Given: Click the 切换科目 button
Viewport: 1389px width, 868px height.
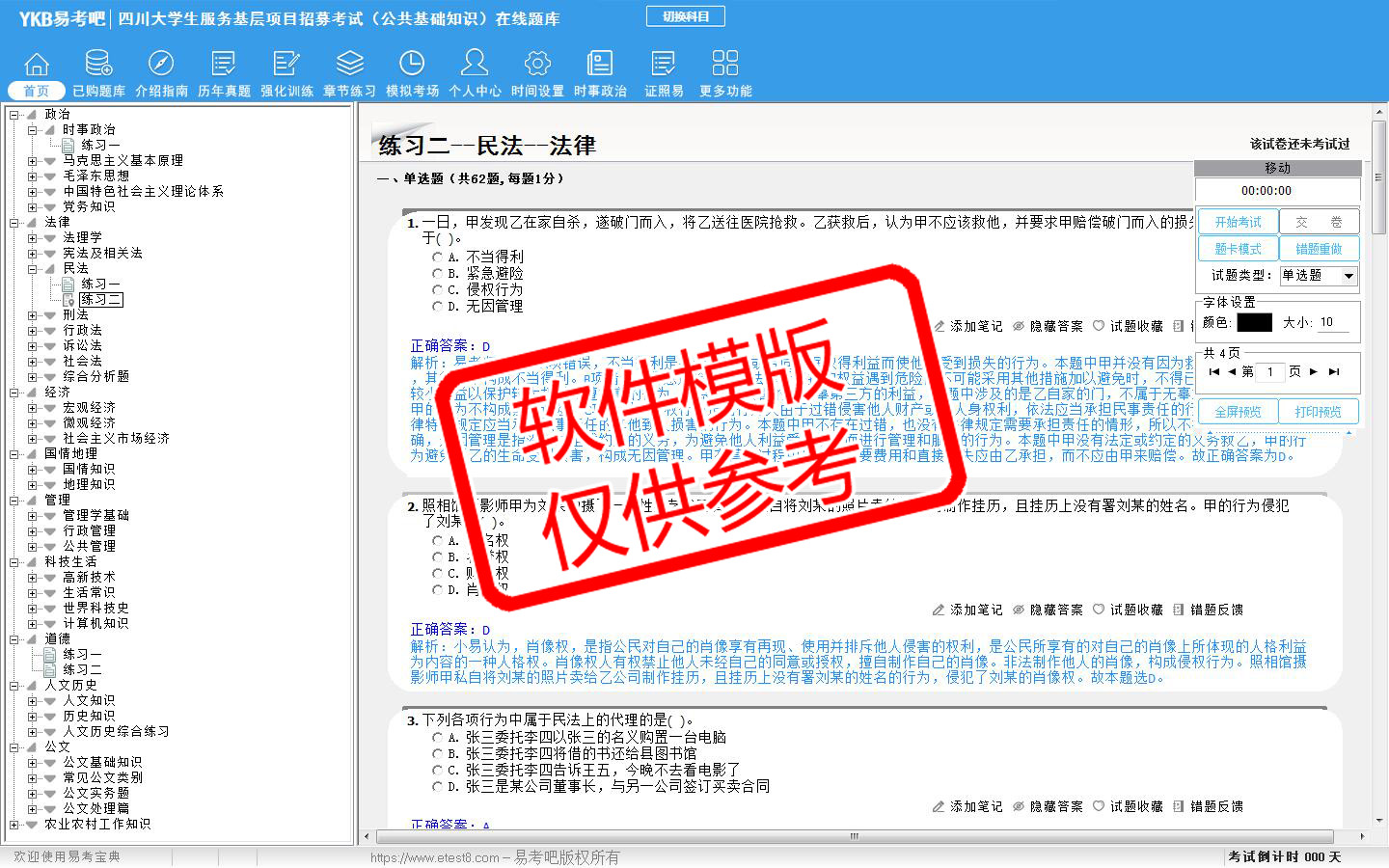Looking at the screenshot, I should tap(686, 16).
